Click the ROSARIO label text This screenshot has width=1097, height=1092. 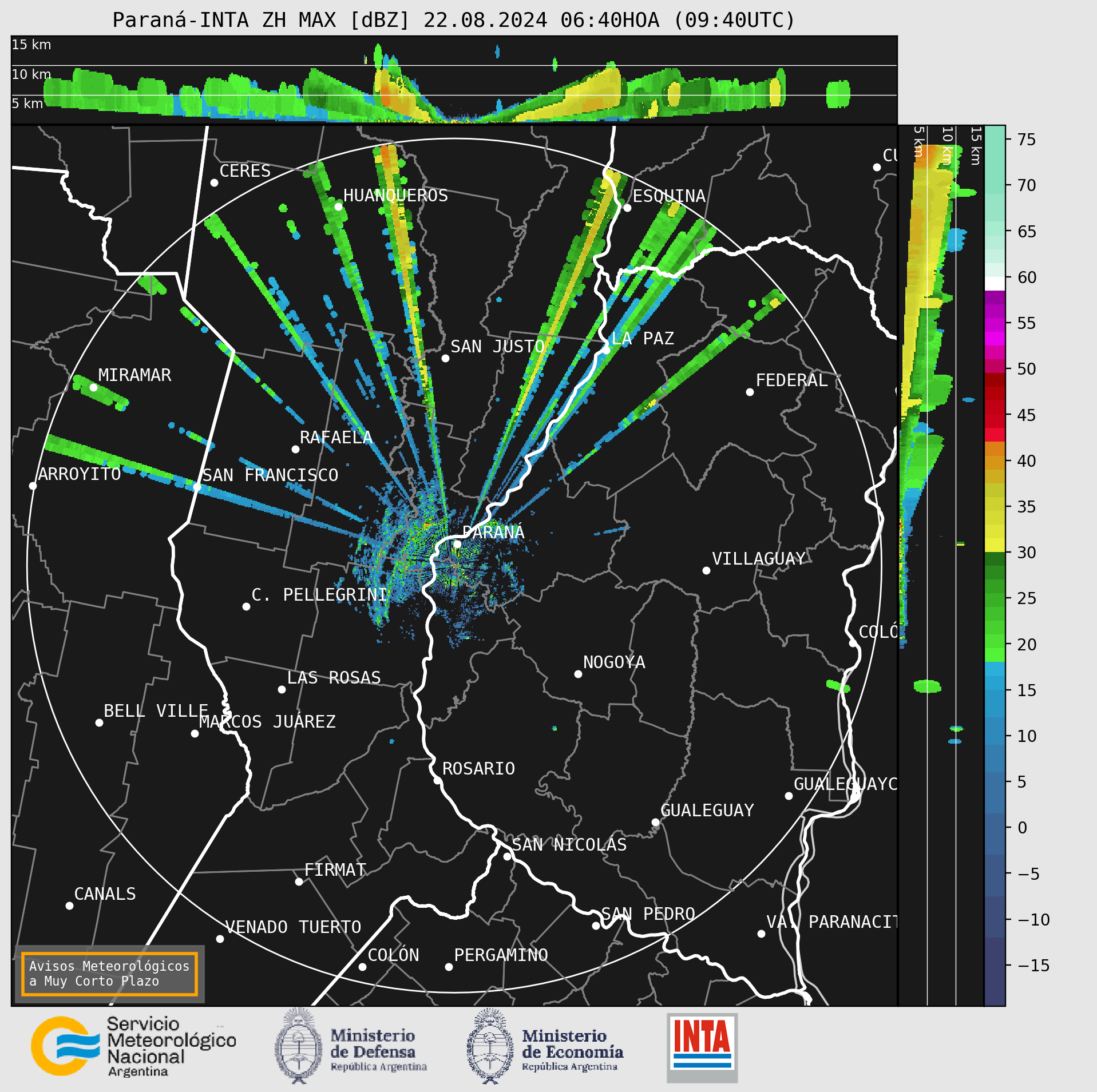[x=479, y=769]
